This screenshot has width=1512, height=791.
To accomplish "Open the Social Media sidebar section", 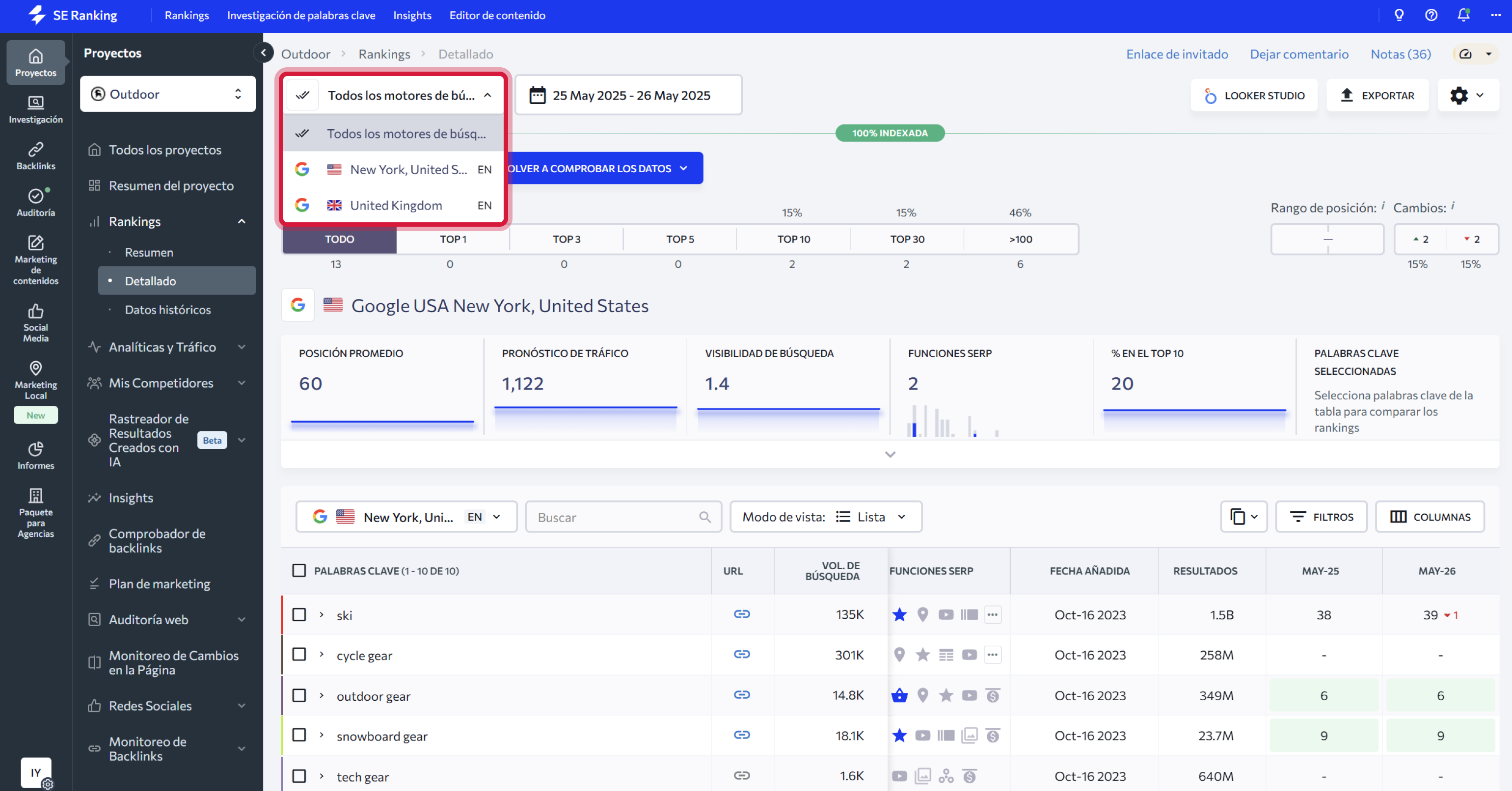I will (36, 323).
